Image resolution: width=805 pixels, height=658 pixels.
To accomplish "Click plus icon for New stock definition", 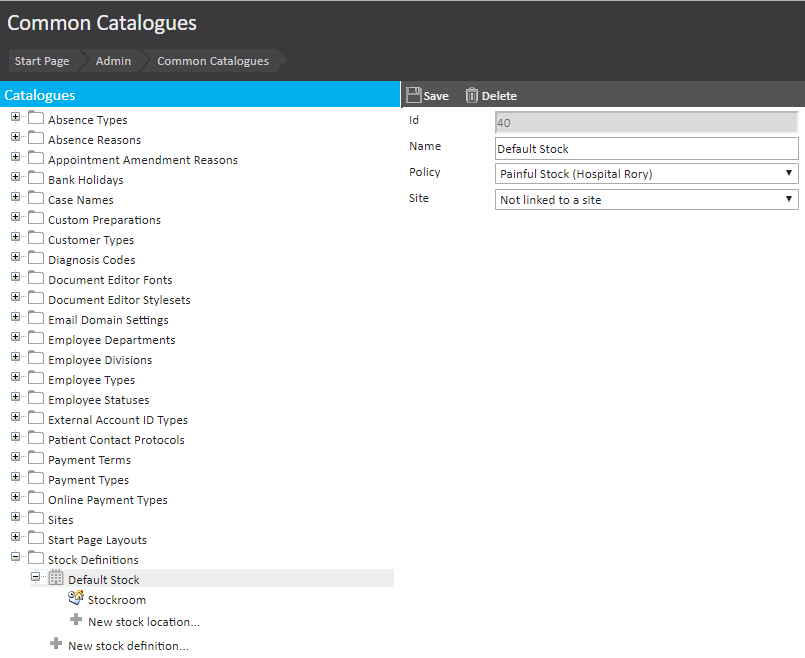I will click(56, 645).
